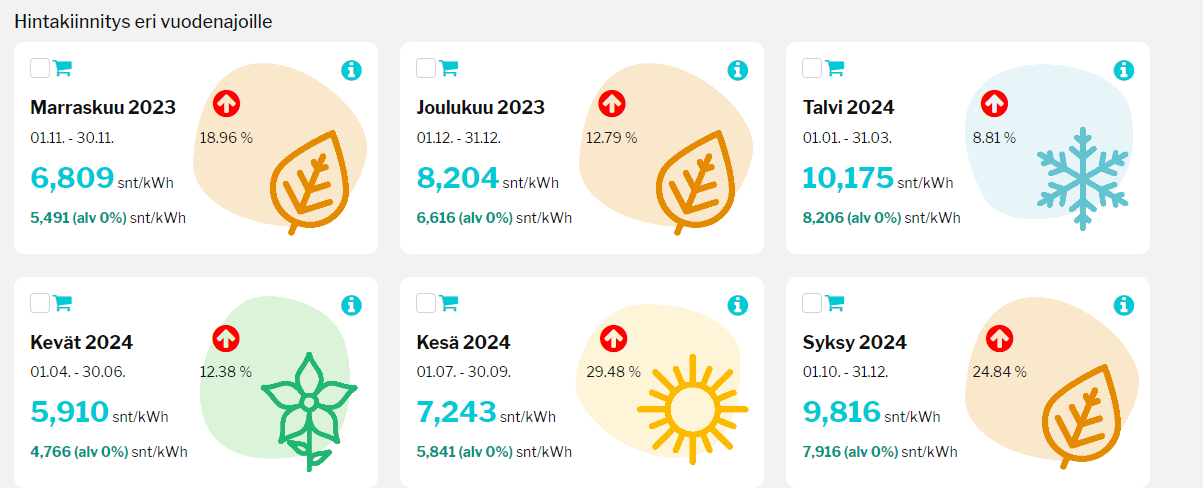Show info icon on Talvi 2024
Screen dimensions: 1203x488
(x=1123, y=70)
